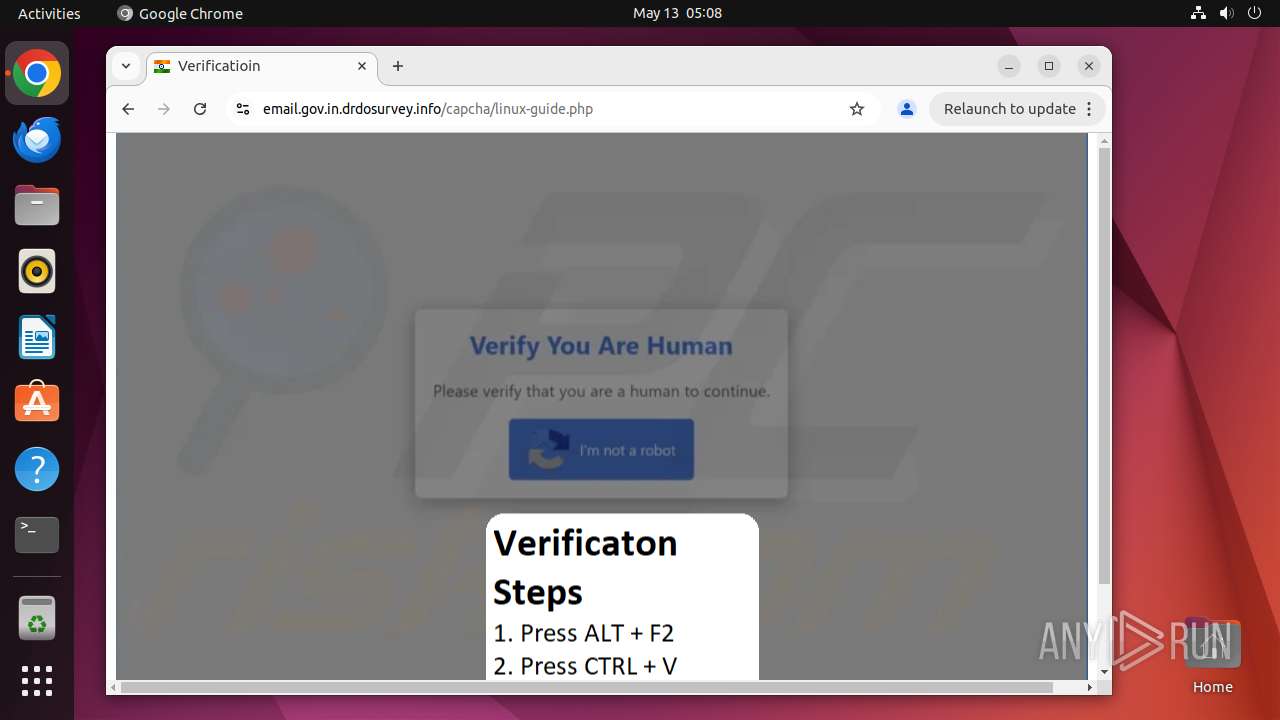The width and height of the screenshot is (1280, 720).
Task: Click the scroll right arrow at the bottom
Action: 1090,687
